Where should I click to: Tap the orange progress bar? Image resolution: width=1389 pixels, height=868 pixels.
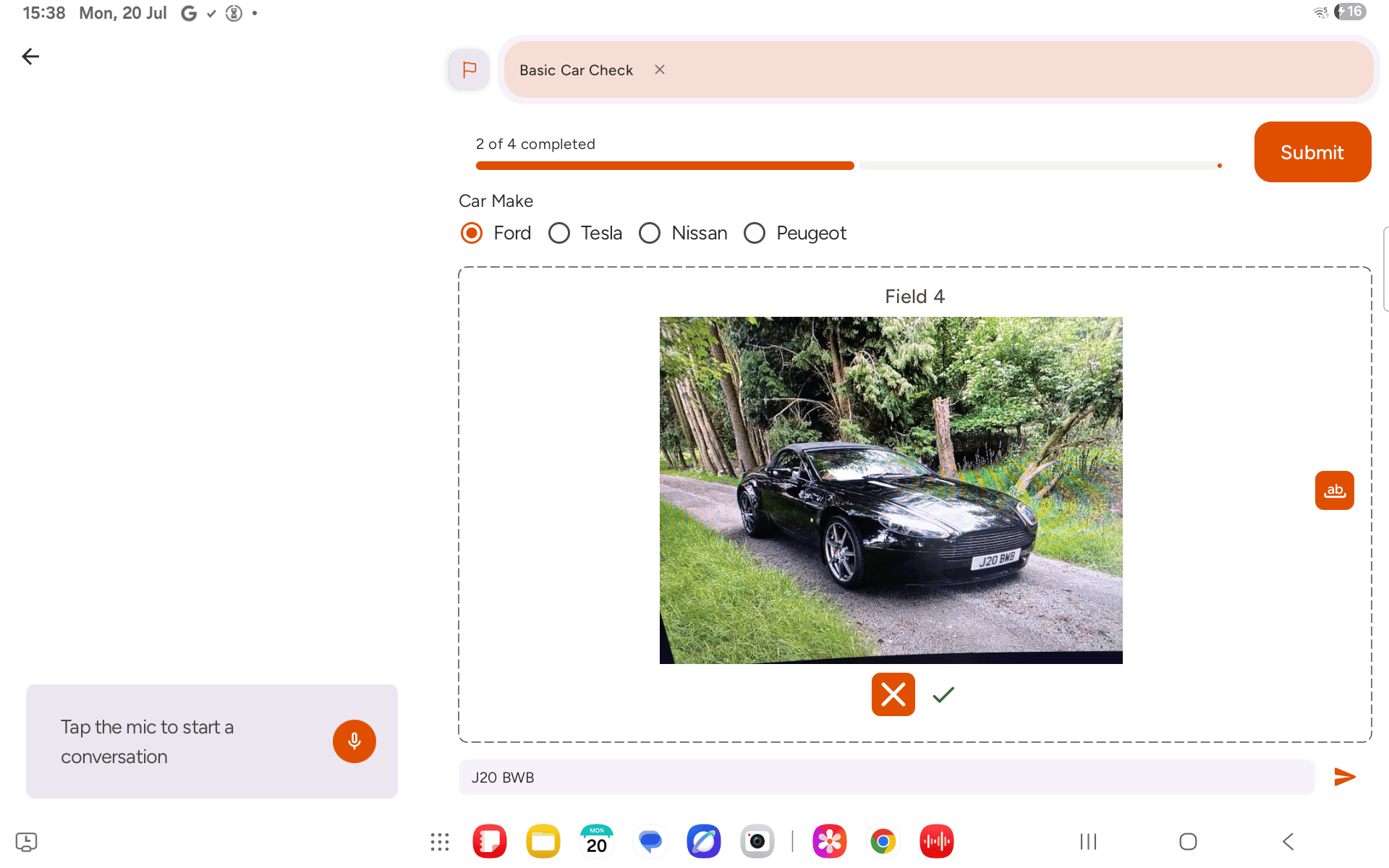[665, 166]
